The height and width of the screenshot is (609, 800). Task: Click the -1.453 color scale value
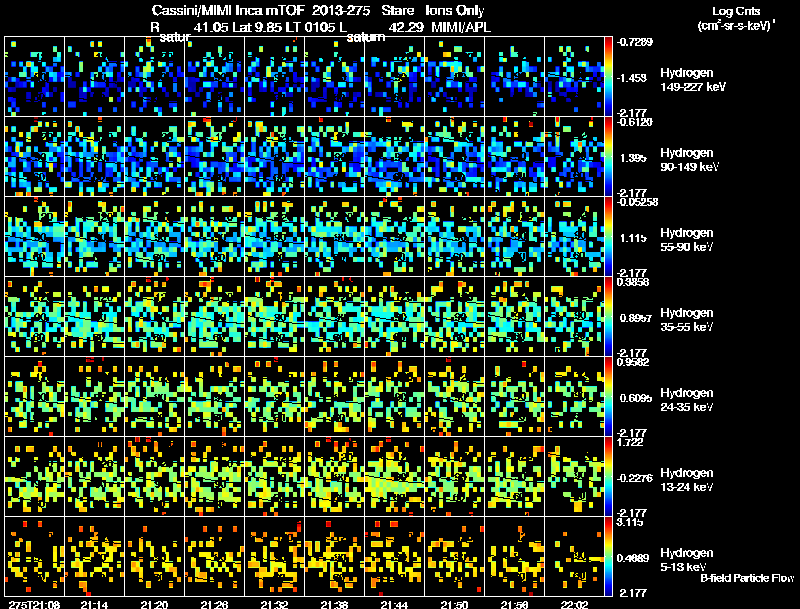pos(632,78)
